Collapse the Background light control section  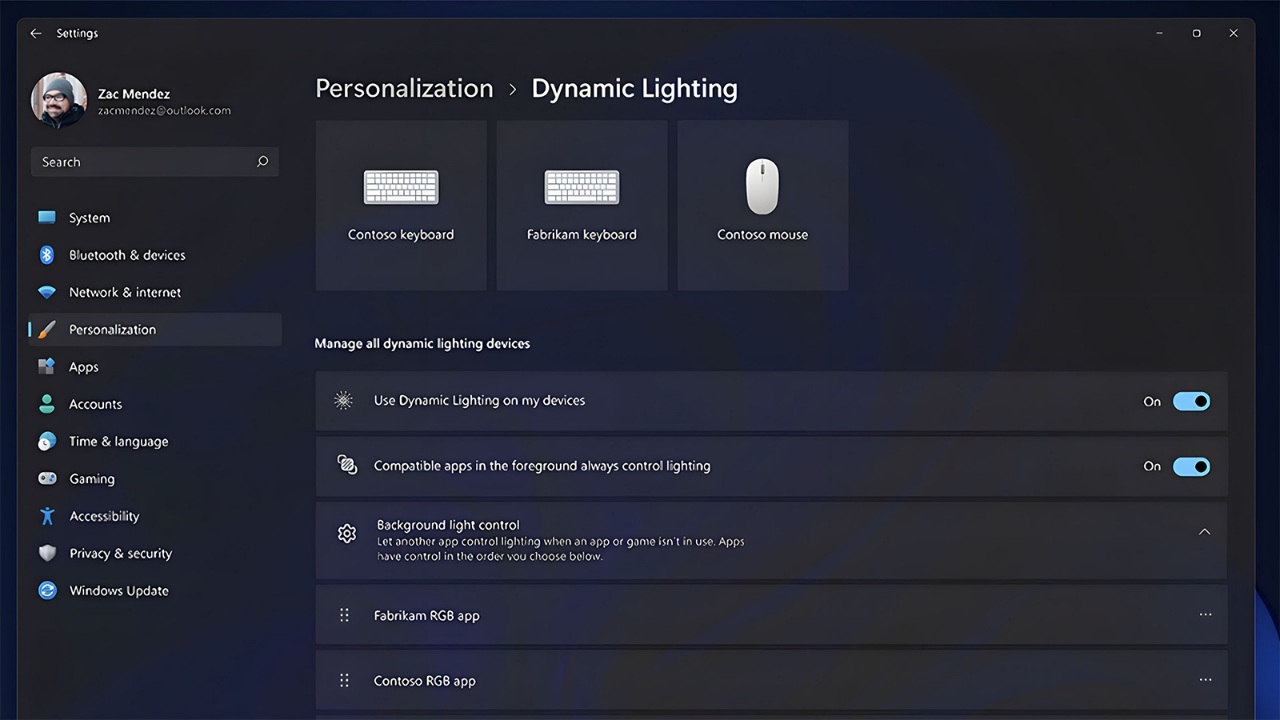[1204, 532]
